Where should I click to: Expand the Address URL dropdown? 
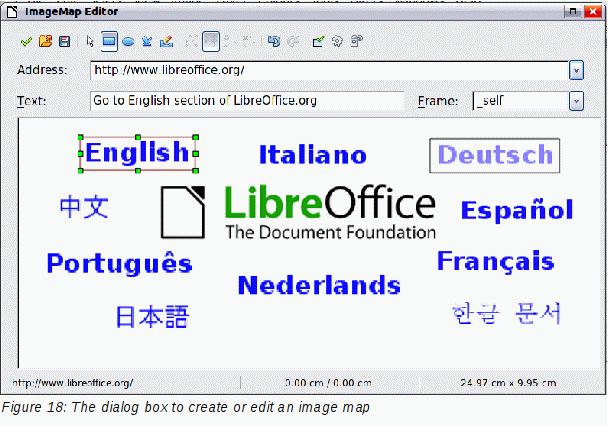(576, 71)
